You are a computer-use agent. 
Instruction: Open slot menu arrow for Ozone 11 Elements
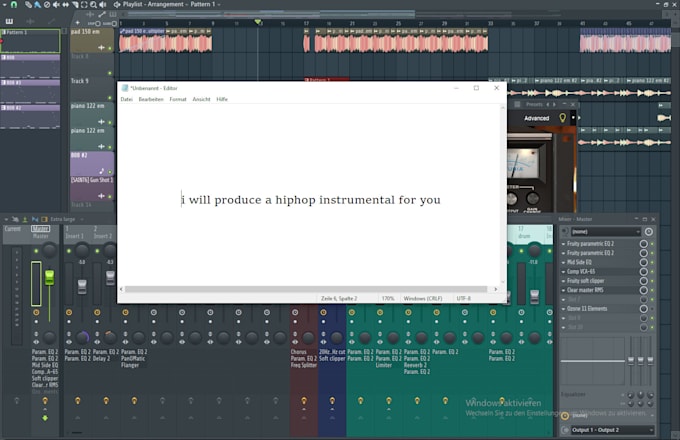tap(563, 309)
